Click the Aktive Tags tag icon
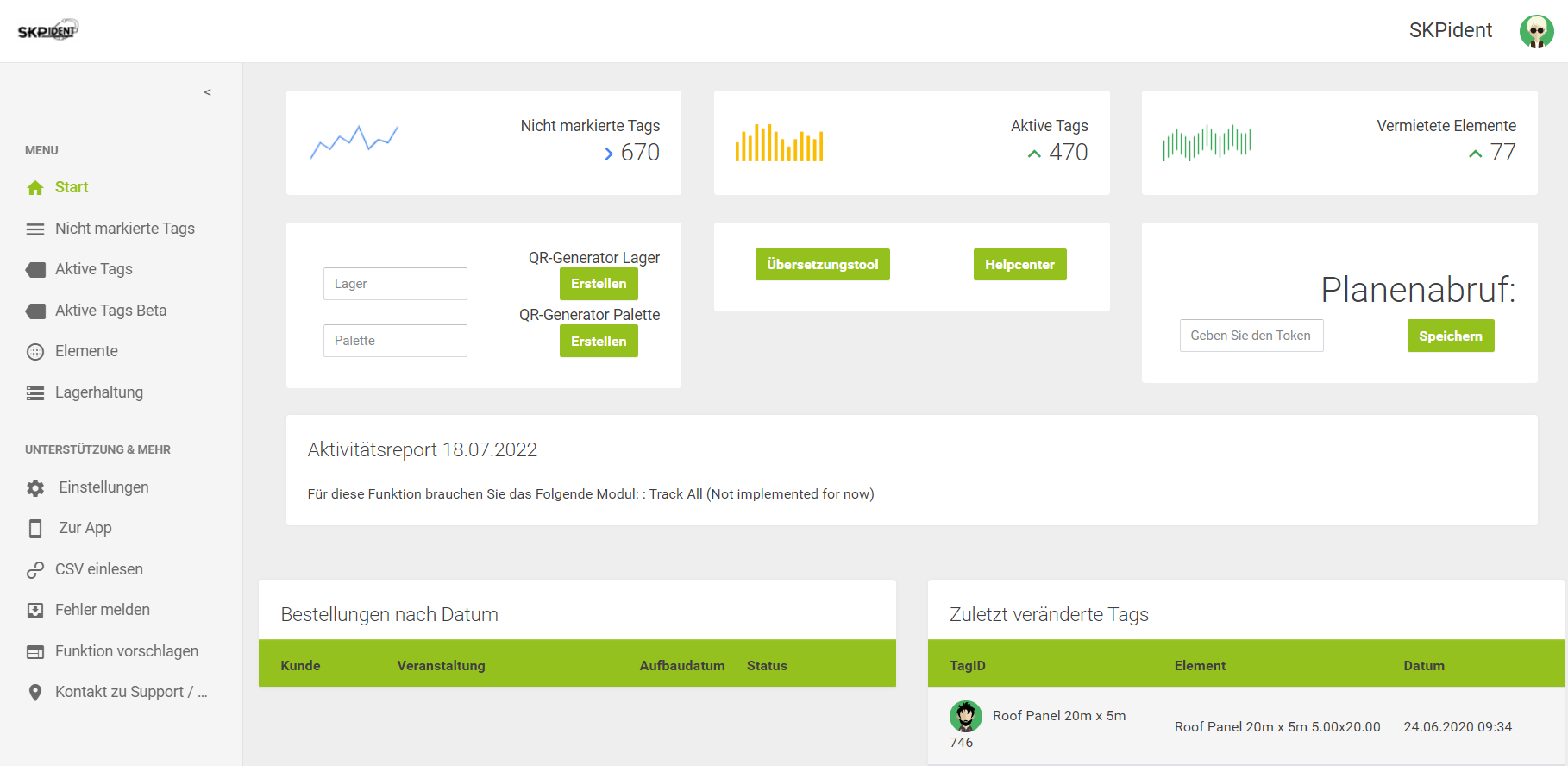This screenshot has height=766, width=1568. 35,270
